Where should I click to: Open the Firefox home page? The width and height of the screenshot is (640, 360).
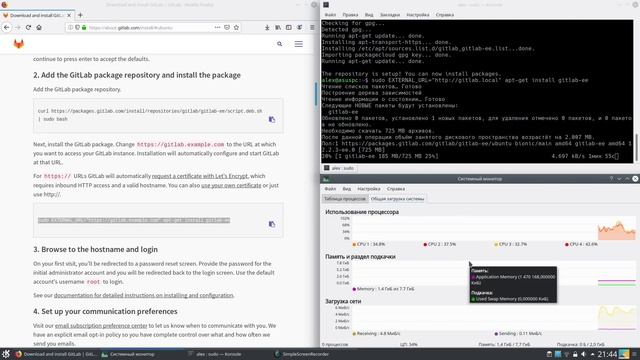click(39, 27)
